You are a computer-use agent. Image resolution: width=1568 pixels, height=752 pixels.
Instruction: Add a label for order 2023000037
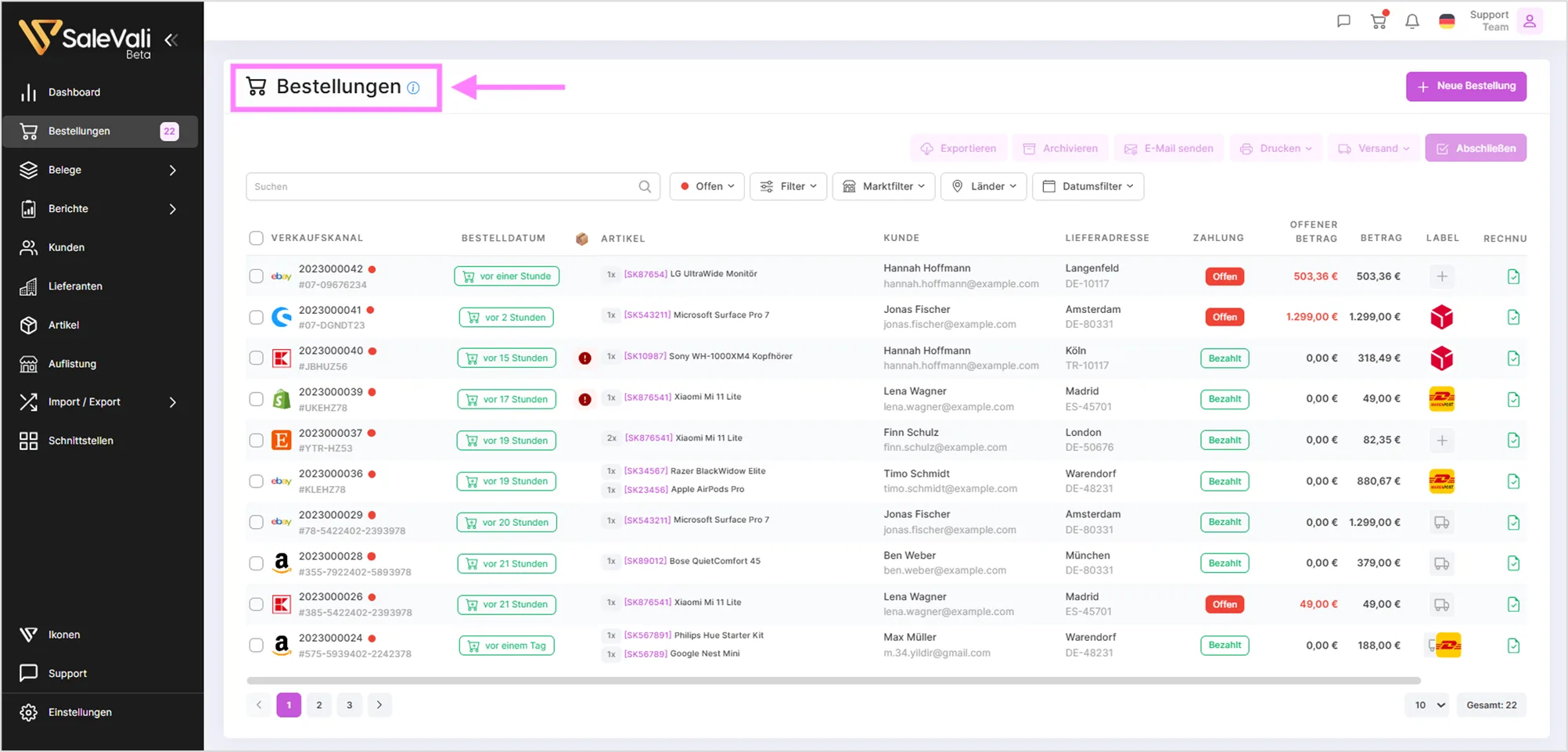click(x=1442, y=441)
